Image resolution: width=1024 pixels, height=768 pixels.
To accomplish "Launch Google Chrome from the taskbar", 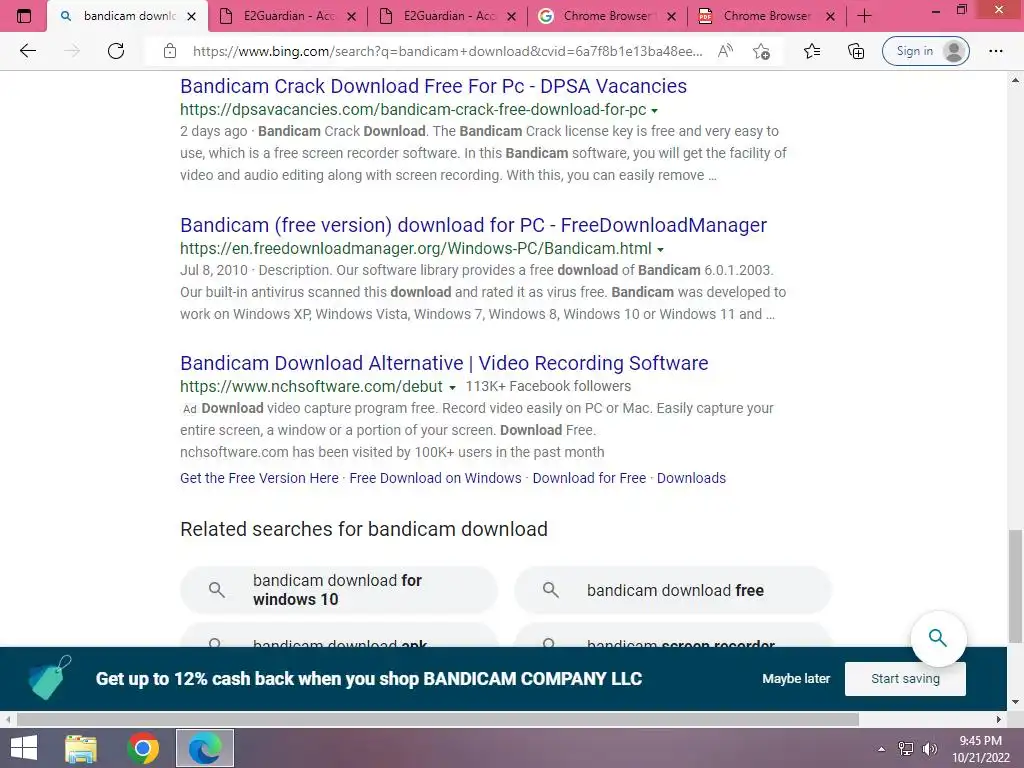I will coord(143,748).
